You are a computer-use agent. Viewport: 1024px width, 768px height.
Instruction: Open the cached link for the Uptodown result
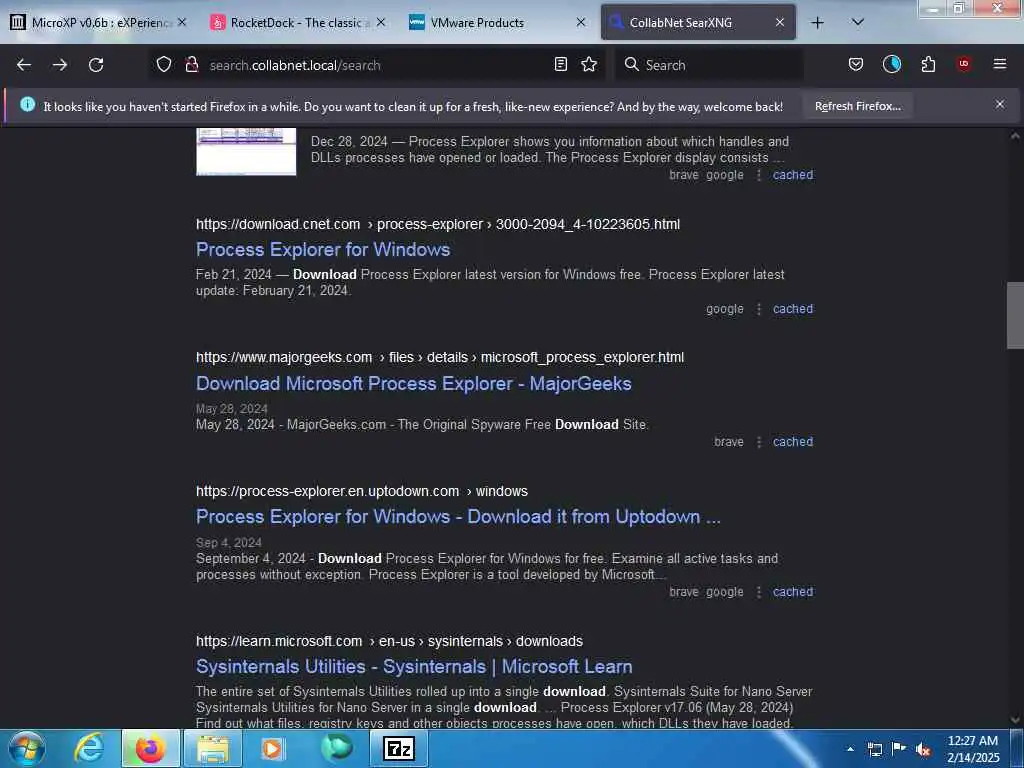[x=793, y=592]
